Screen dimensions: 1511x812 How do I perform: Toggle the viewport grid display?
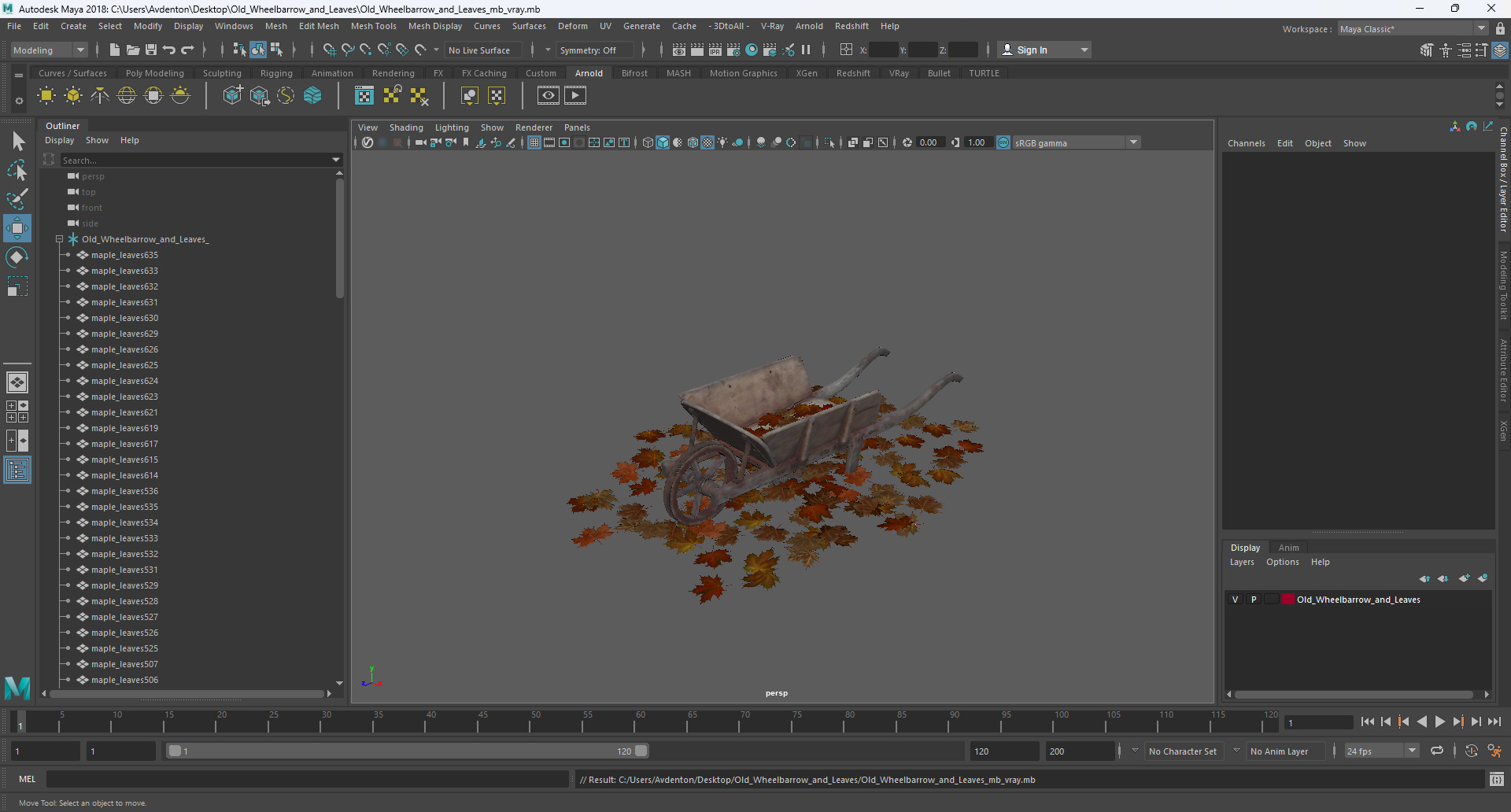pos(534,142)
